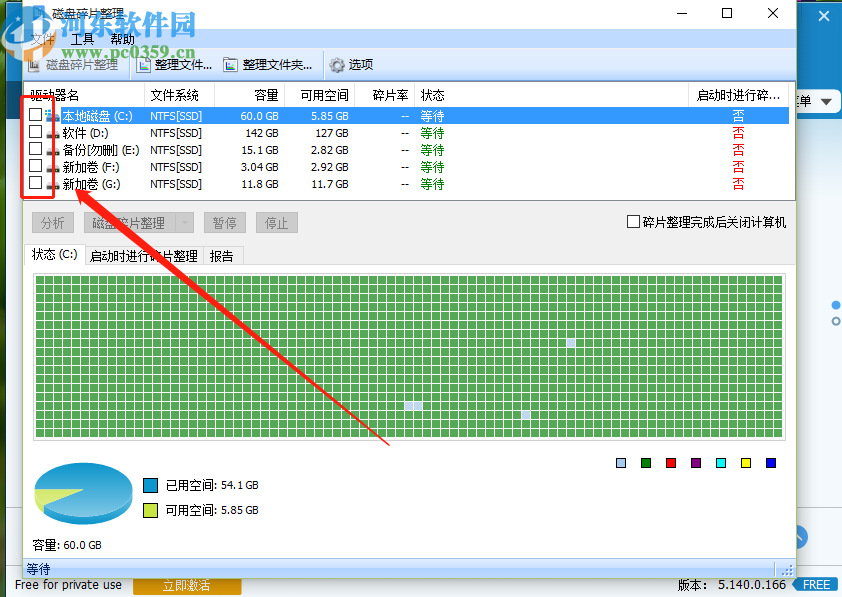Viewport: 842px width, 597px height.
Task: Sort by the 文件系统 column header
Action: [x=179, y=96]
